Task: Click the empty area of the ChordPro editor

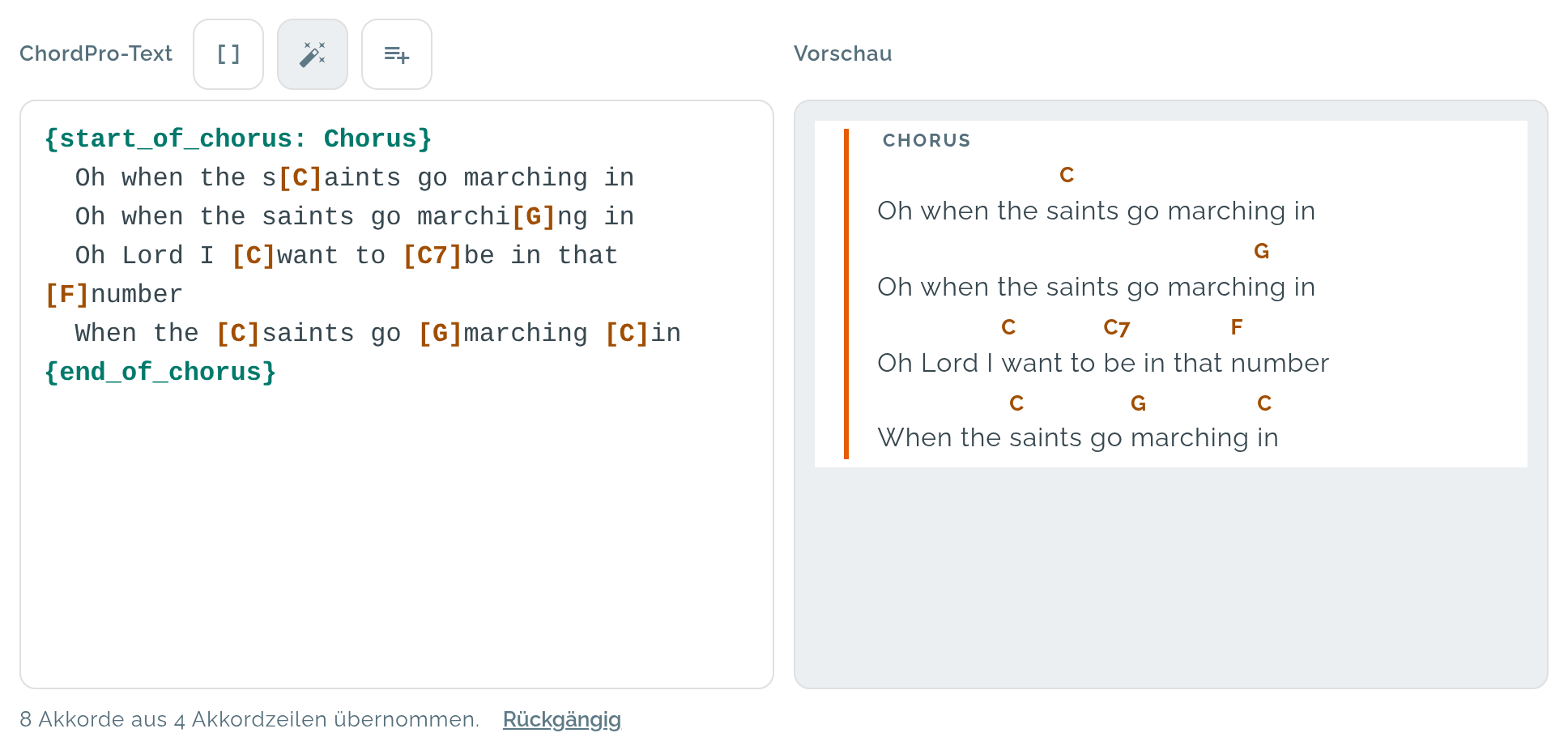Action: (397, 535)
